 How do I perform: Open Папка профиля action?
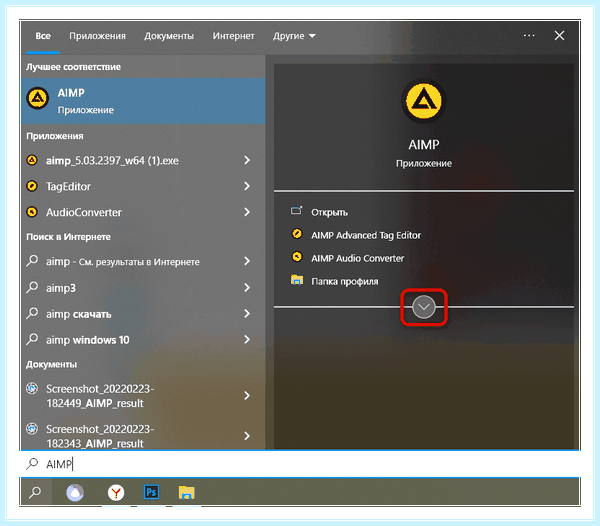coord(344,282)
